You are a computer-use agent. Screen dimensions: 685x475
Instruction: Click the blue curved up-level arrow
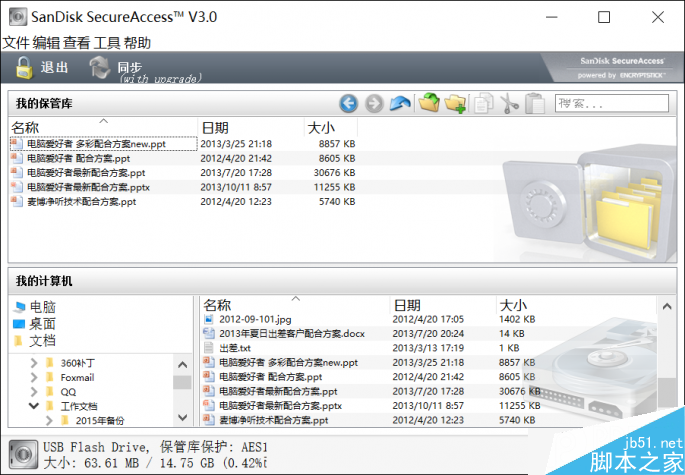click(x=400, y=104)
